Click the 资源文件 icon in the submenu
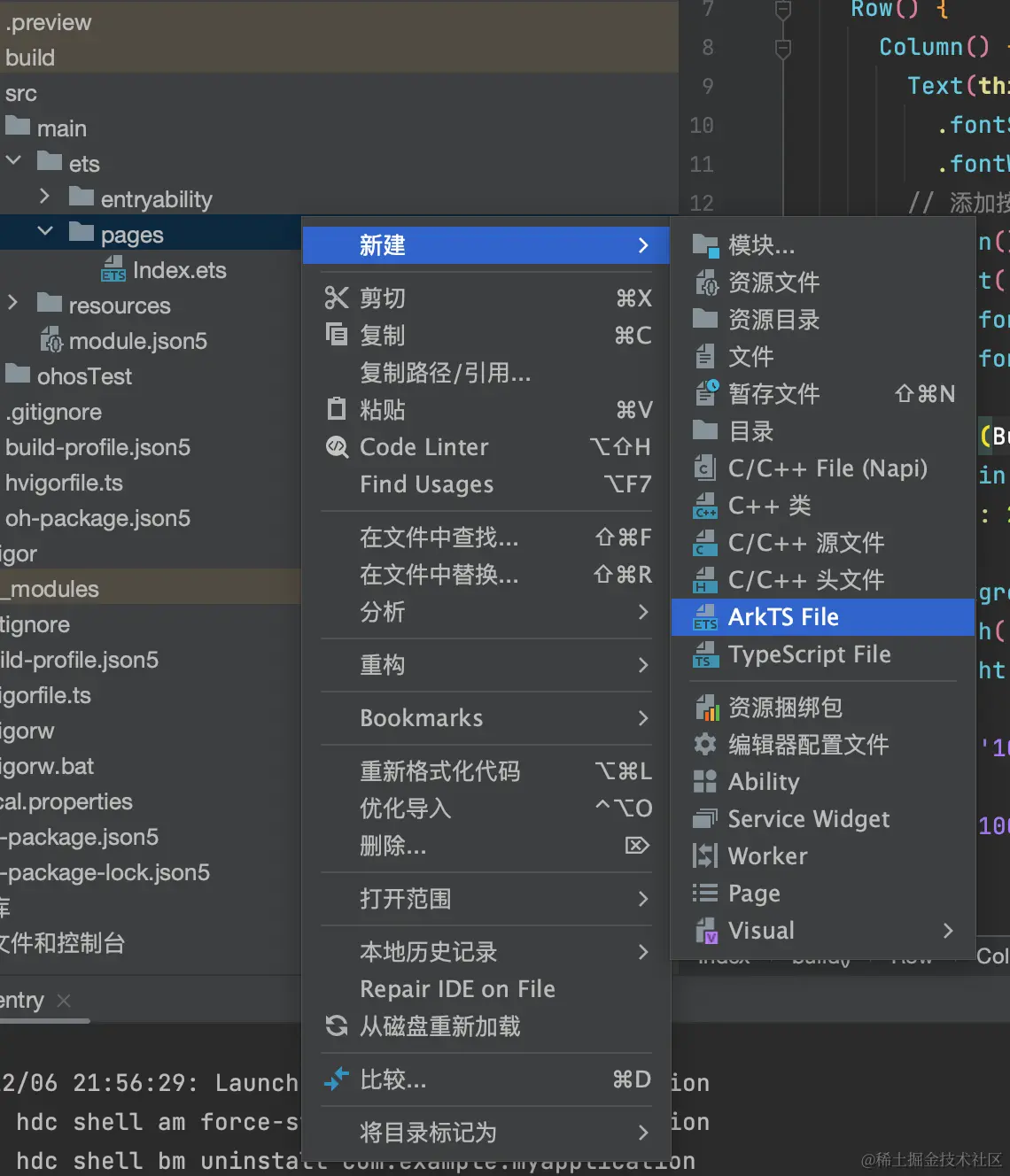Image resolution: width=1010 pixels, height=1176 pixels. tap(705, 282)
